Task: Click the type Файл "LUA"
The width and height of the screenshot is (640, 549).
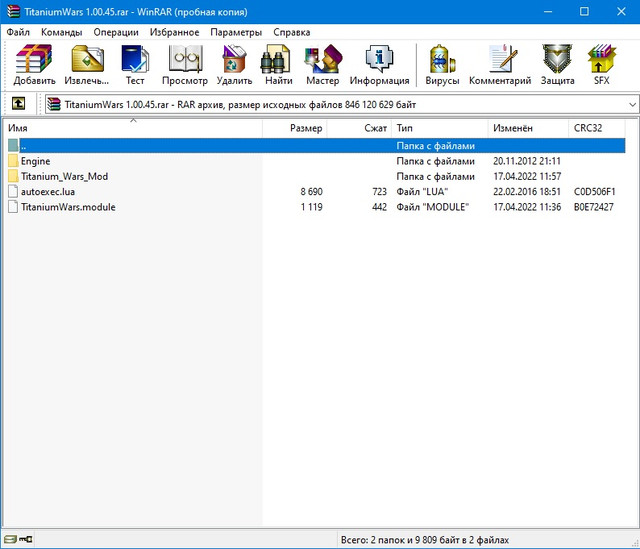Action: (x=422, y=192)
